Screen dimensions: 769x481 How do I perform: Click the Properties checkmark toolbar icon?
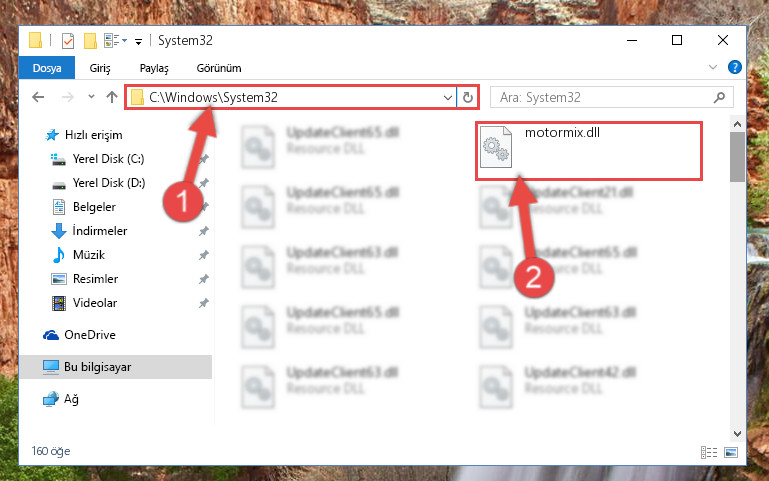68,41
